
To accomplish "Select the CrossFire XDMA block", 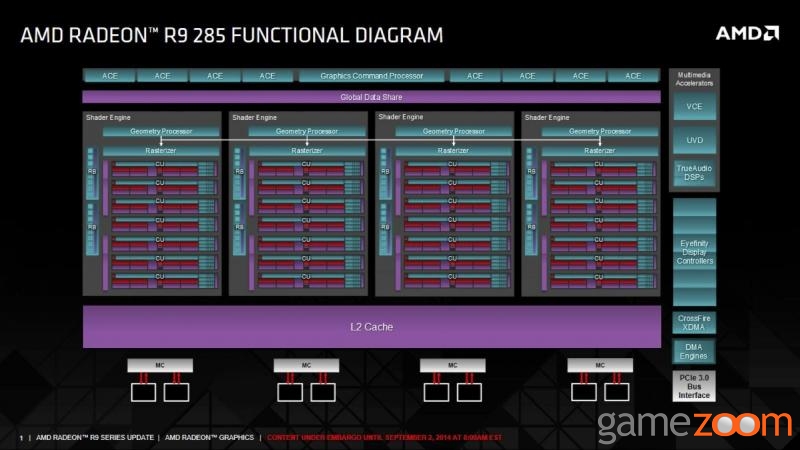I will click(x=694, y=322).
